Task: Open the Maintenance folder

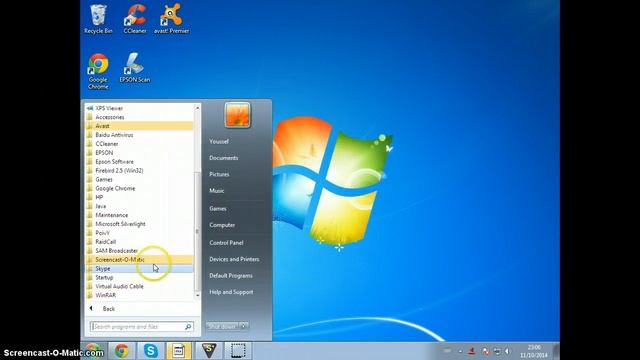Action: (x=139, y=215)
